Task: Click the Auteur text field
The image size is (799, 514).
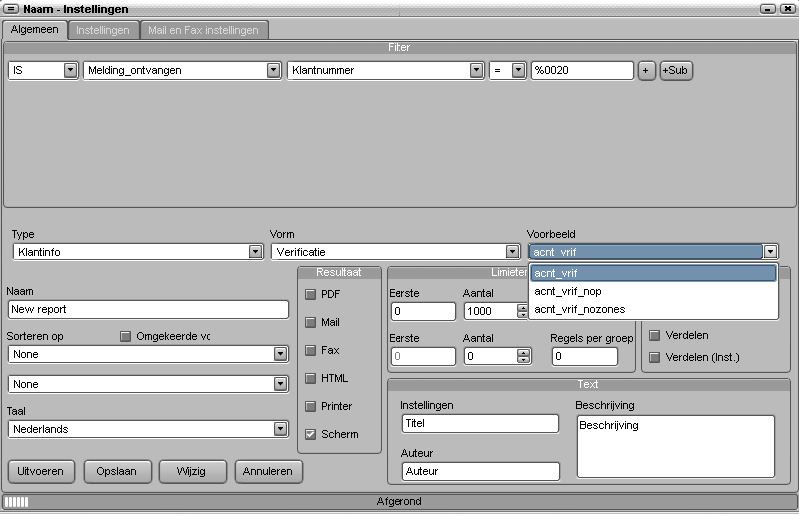Action: point(481,471)
